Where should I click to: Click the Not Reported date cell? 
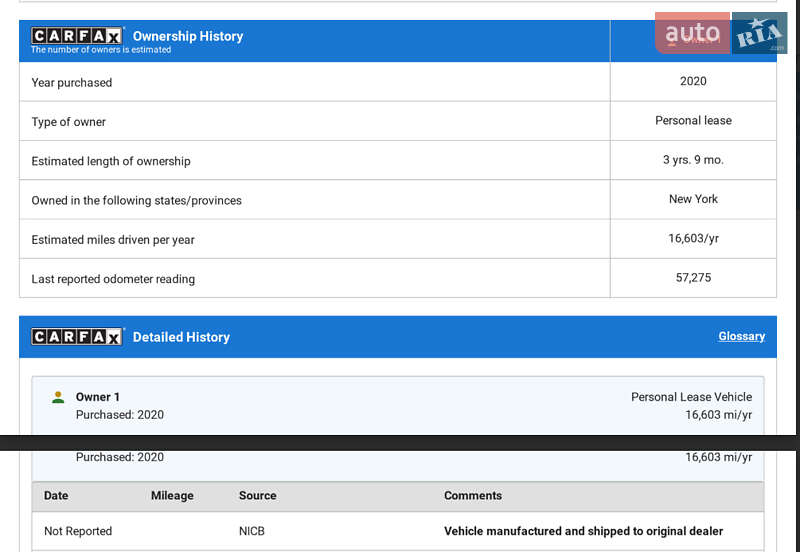(x=78, y=531)
